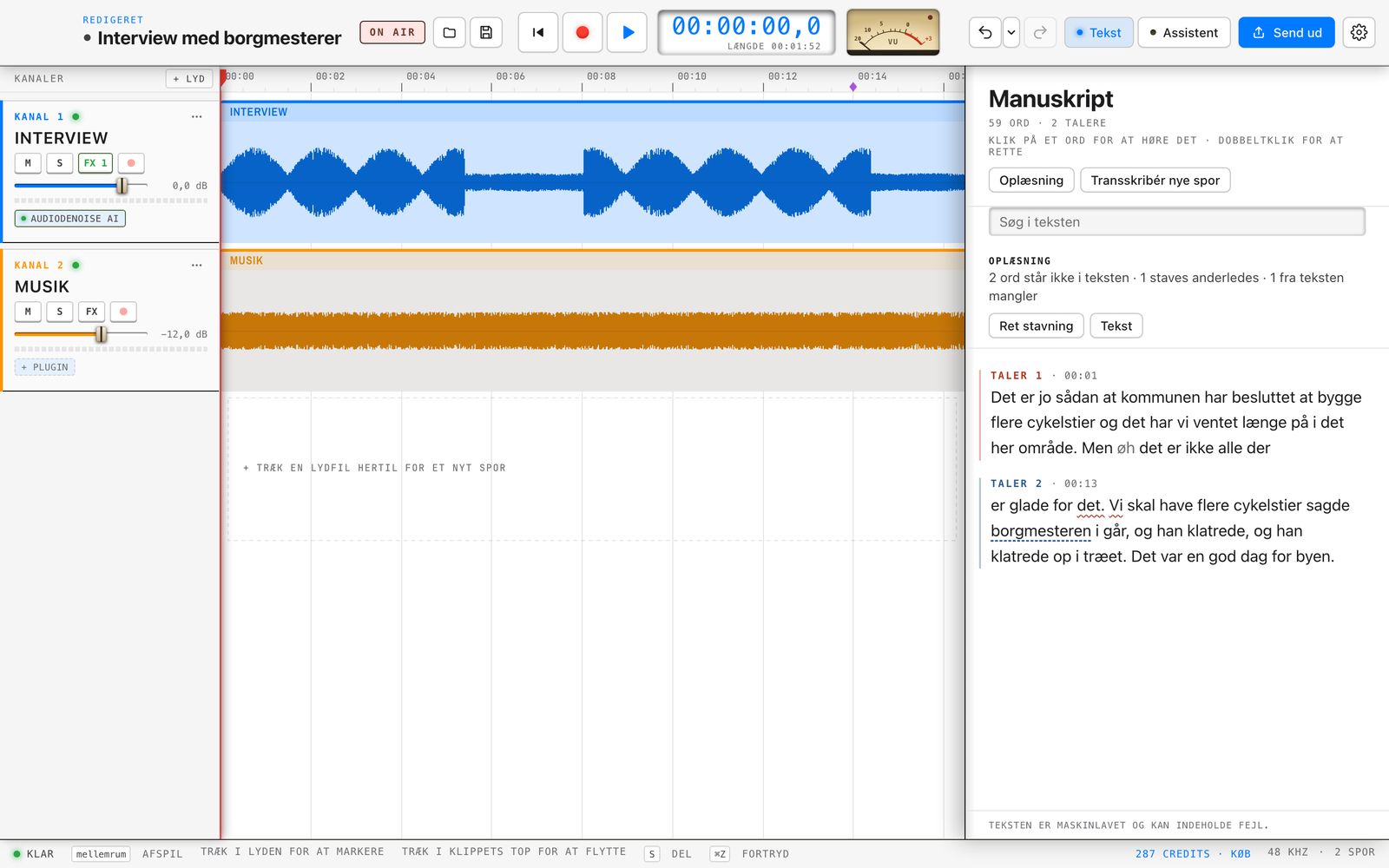Add plugin to MUSIK channel

click(x=45, y=367)
